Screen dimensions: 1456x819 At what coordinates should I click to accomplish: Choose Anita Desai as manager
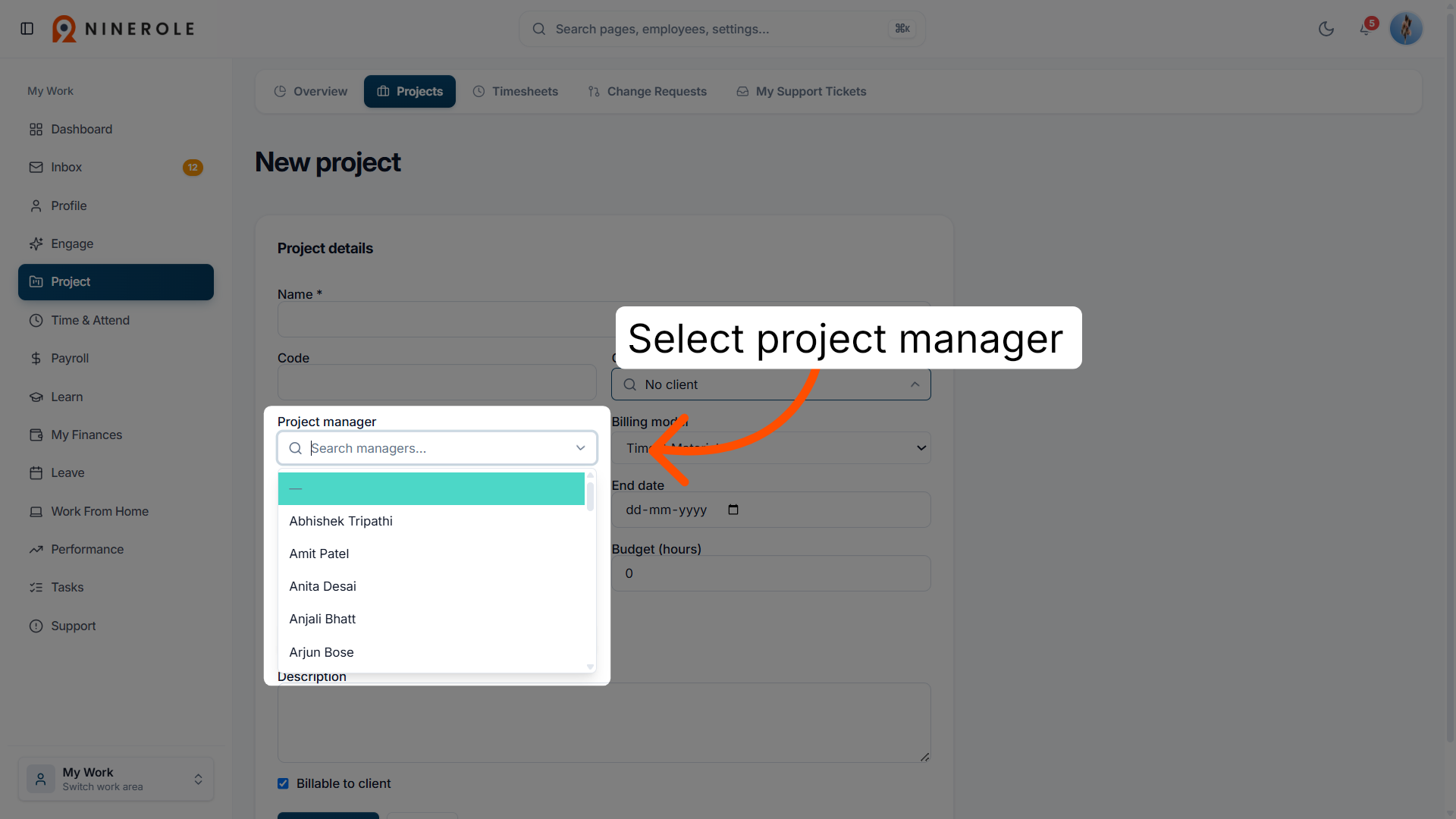click(431, 587)
